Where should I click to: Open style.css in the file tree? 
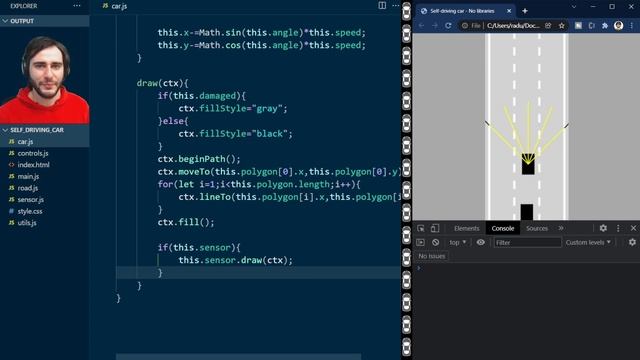[x=44, y=211]
